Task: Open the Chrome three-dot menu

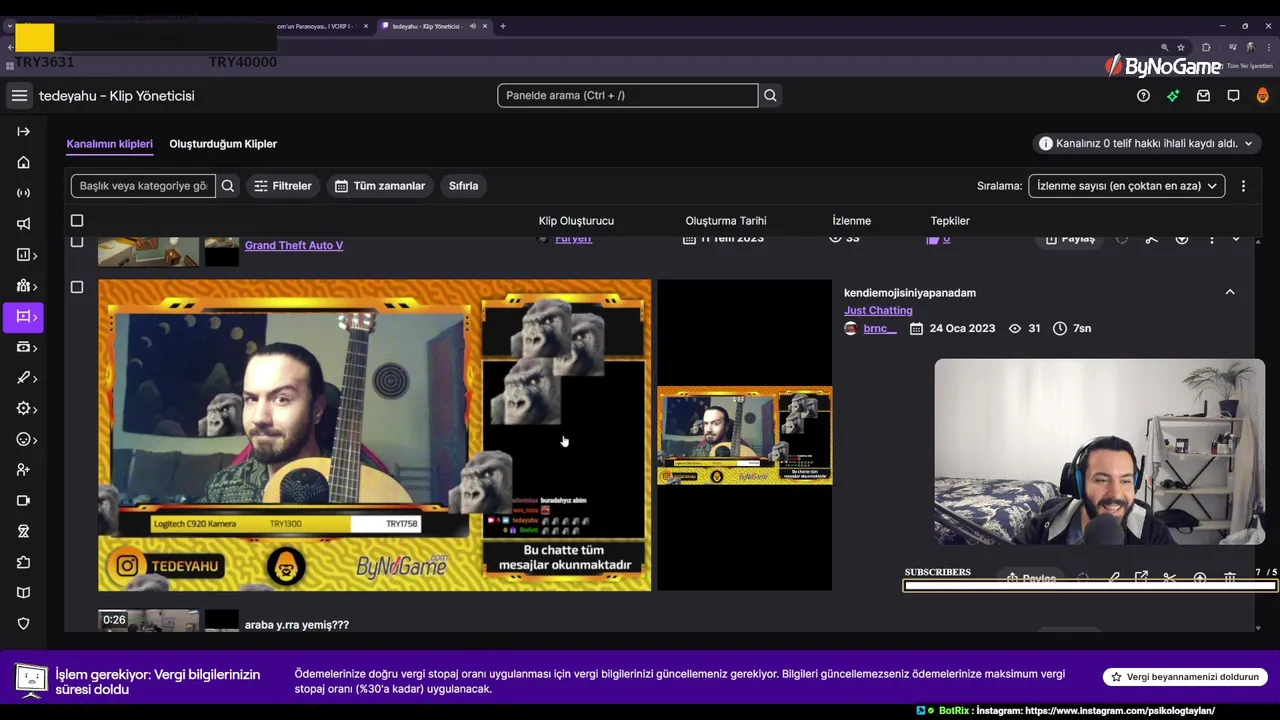Action: click(x=1268, y=47)
